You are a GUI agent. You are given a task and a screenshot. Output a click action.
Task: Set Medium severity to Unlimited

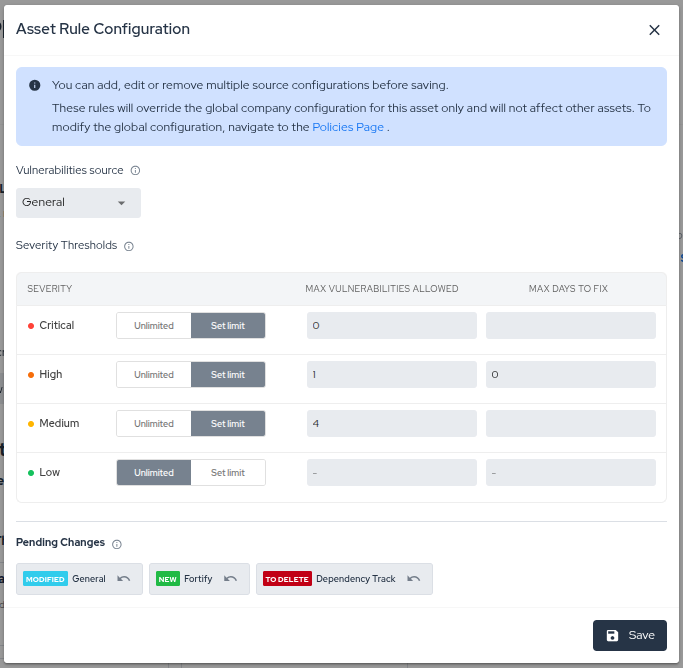click(154, 424)
